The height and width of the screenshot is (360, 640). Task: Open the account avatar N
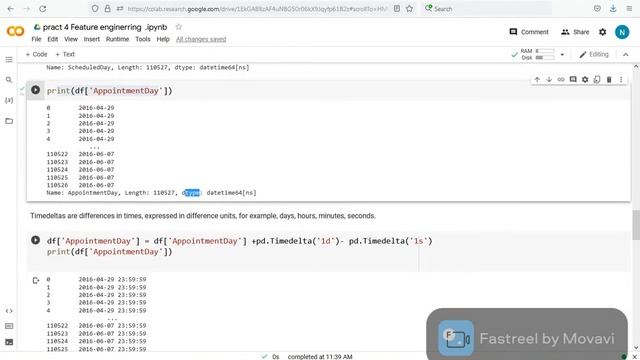[622, 32]
